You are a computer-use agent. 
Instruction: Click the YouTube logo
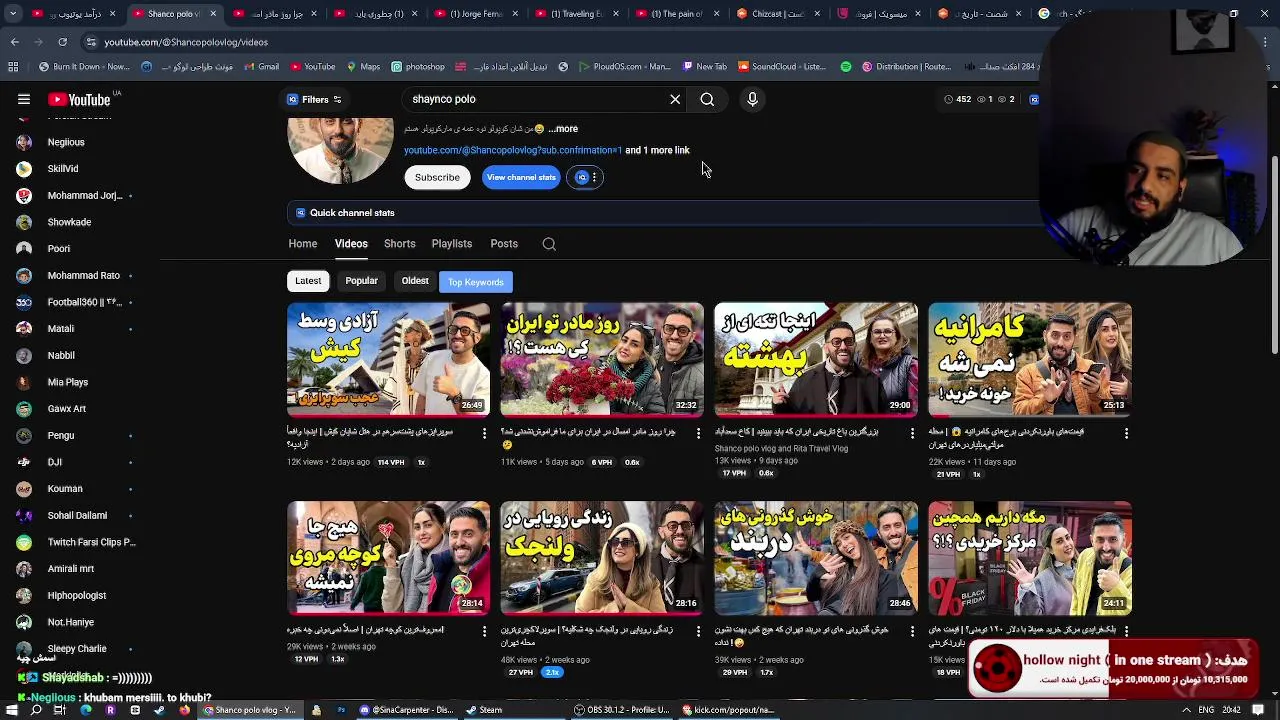[x=80, y=99]
